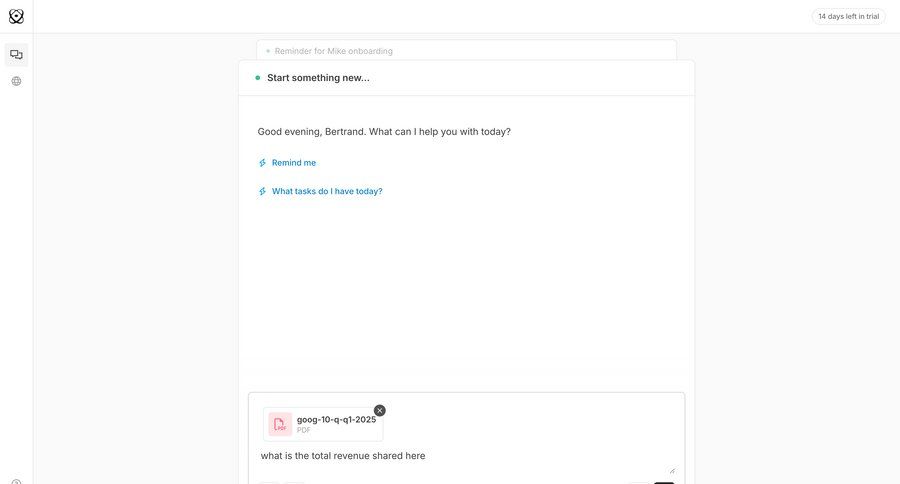Screen dimensions: 900x484
Task: Click the app logo in top-left corner
Action: click(x=16, y=16)
